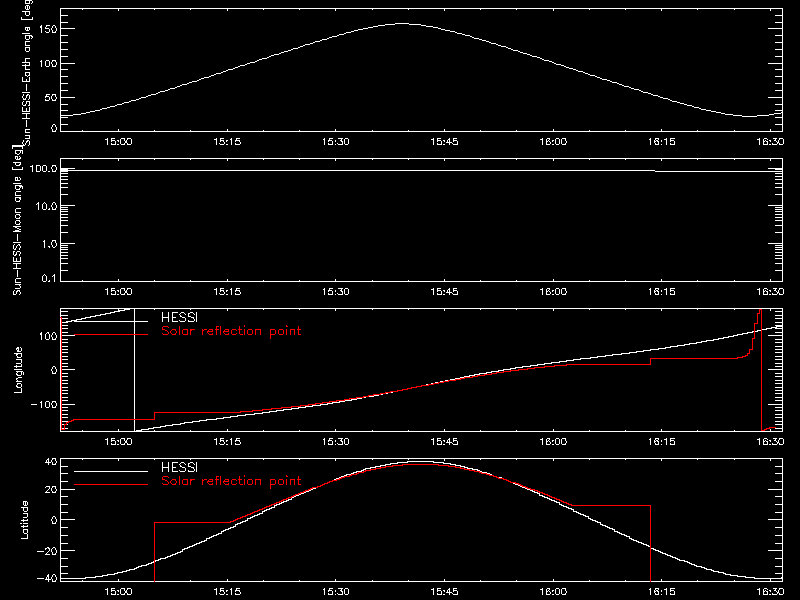Click 15:45 time label under Longitude plot
The height and width of the screenshot is (600, 800).
pyautogui.click(x=444, y=442)
